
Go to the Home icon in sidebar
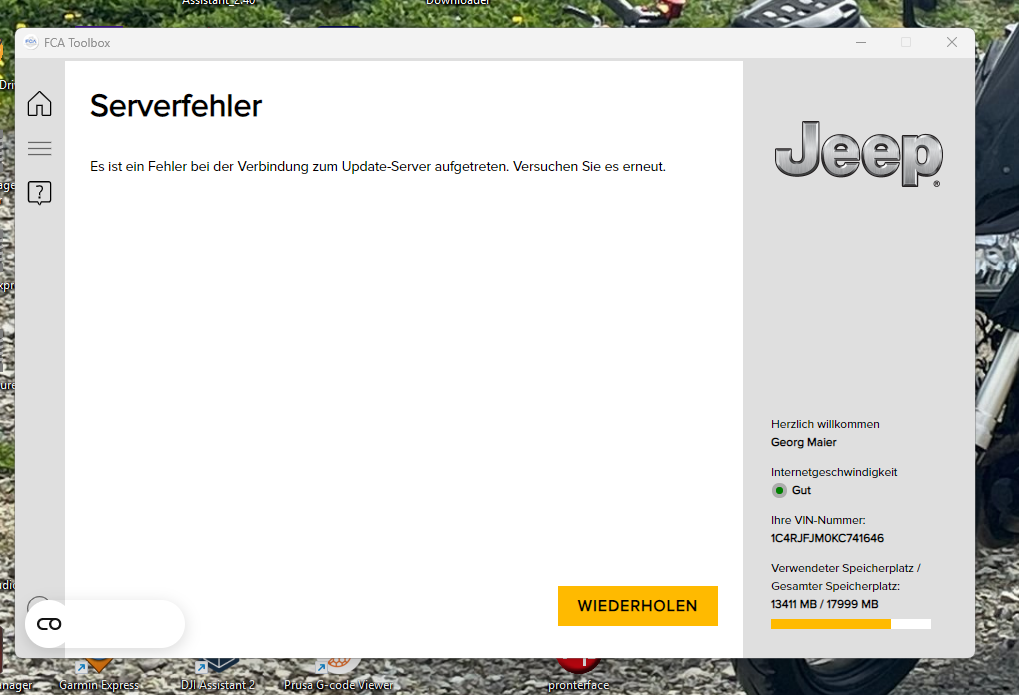[39, 103]
